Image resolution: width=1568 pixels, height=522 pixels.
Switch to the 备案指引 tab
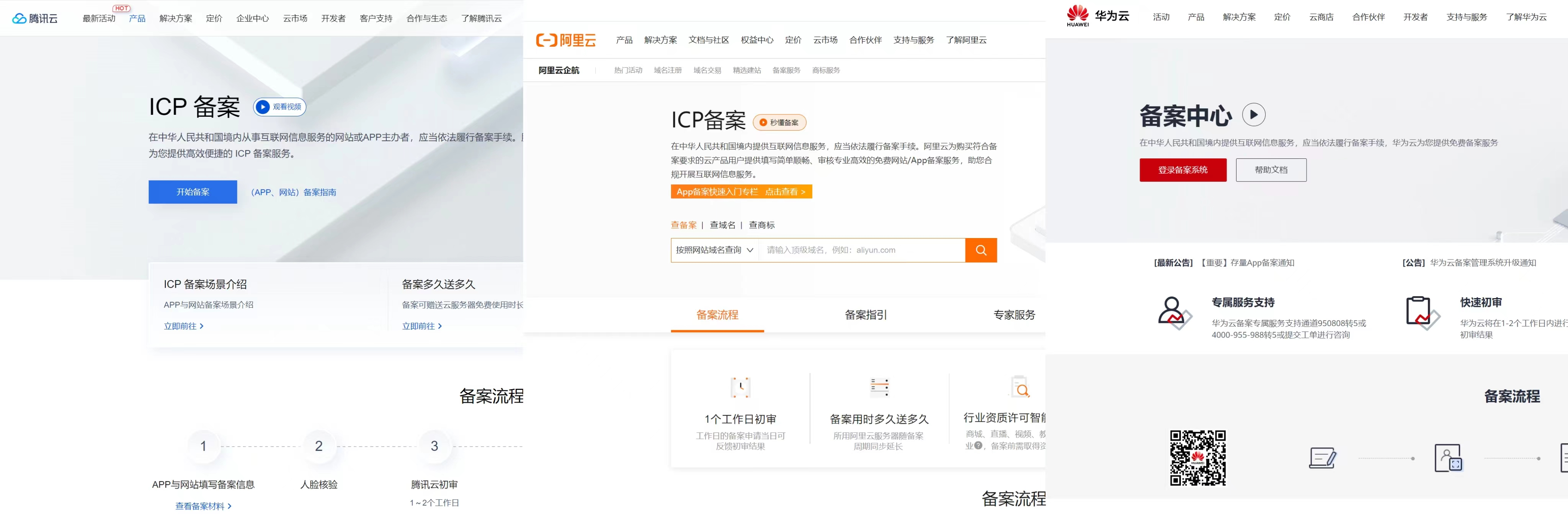tap(865, 315)
